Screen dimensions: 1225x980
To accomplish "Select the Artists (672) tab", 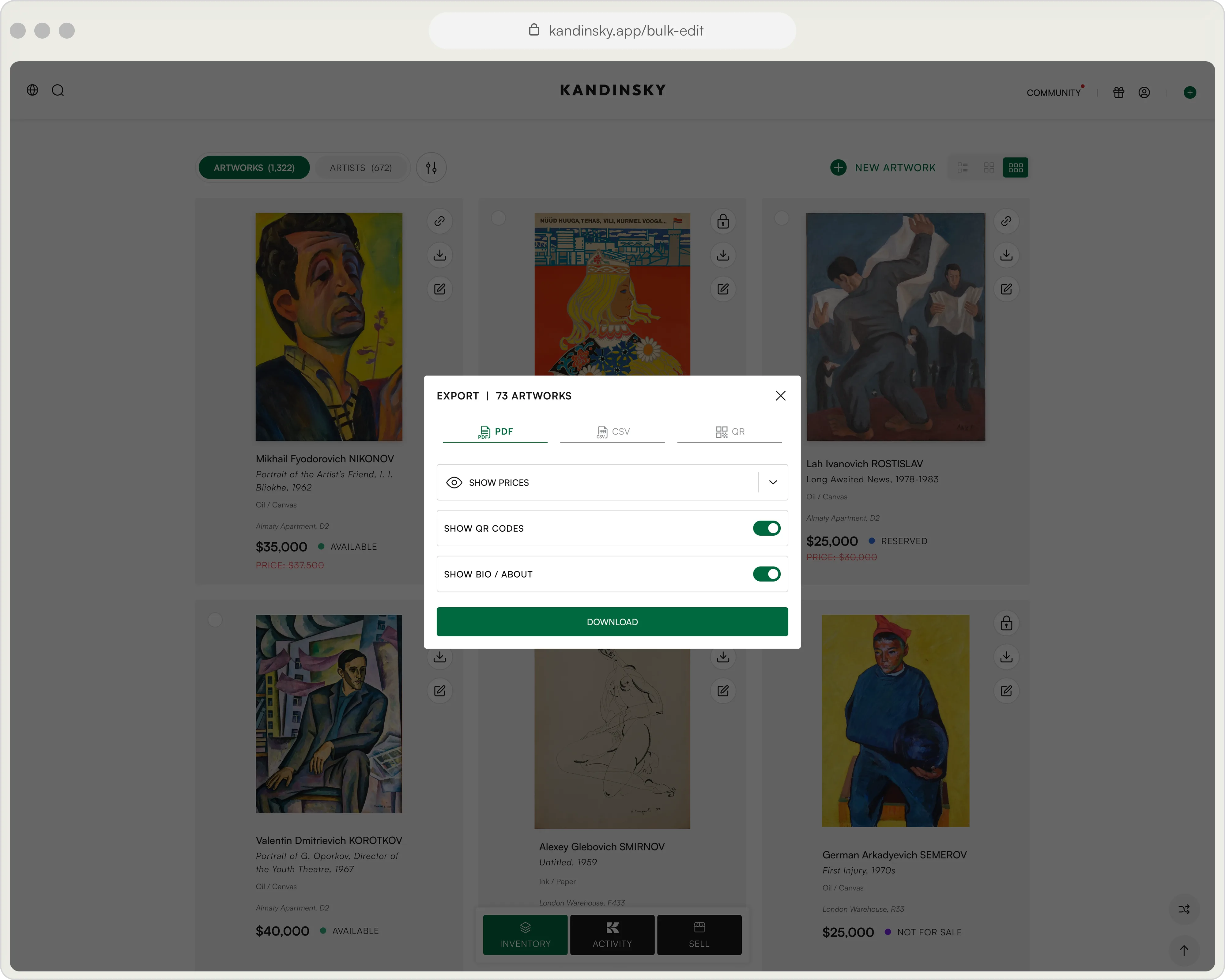I will [x=361, y=168].
